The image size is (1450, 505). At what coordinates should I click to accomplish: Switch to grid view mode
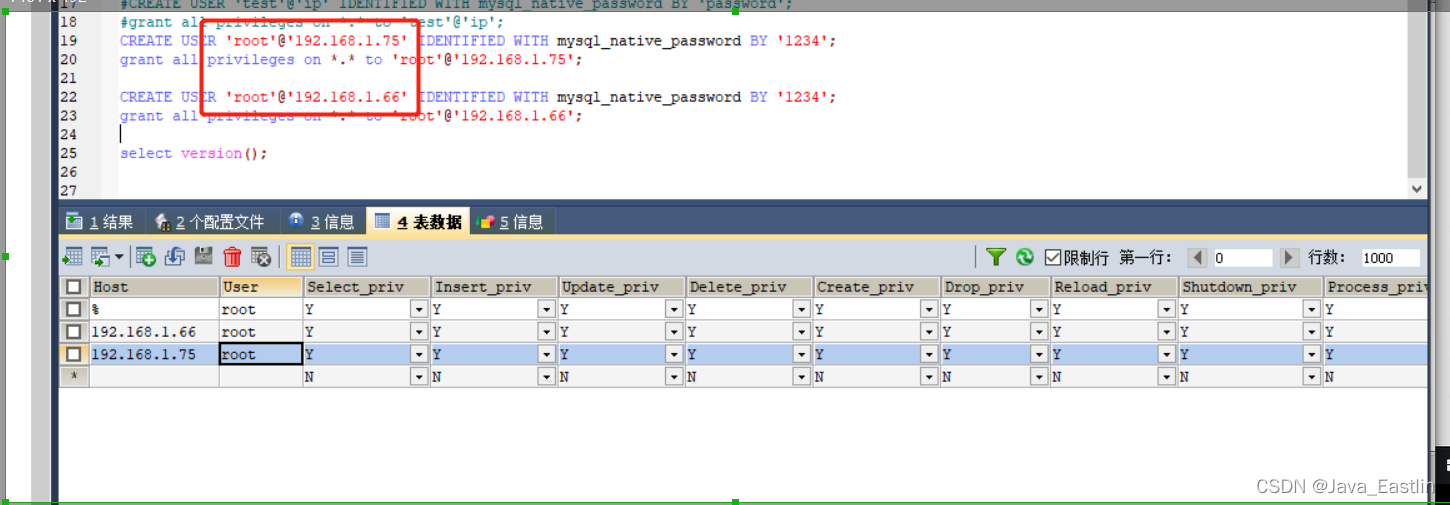[x=300, y=257]
